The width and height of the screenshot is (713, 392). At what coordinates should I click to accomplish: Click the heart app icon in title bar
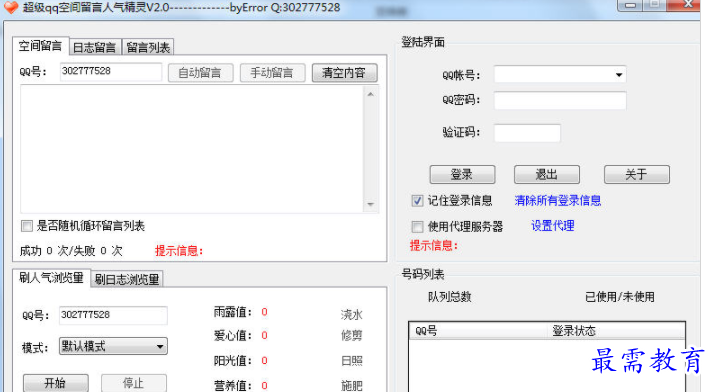pos(10,7)
